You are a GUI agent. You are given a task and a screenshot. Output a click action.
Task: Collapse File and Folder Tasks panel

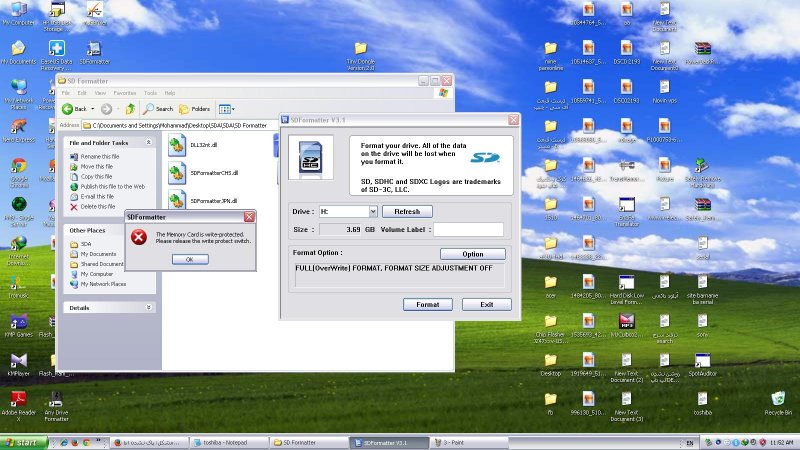pyautogui.click(x=148, y=142)
